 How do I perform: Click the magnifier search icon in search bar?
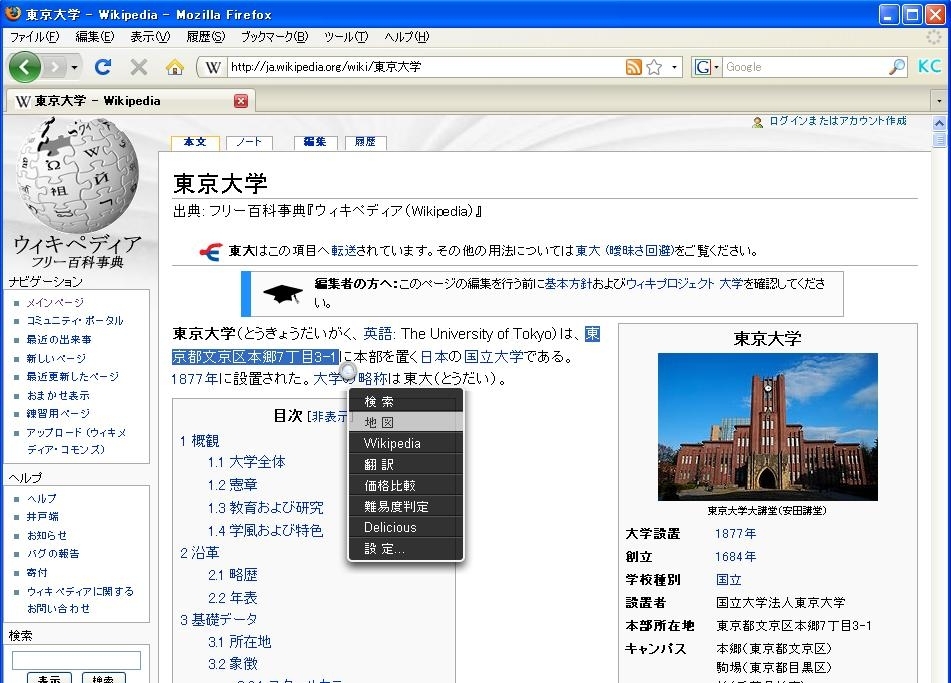[x=896, y=67]
